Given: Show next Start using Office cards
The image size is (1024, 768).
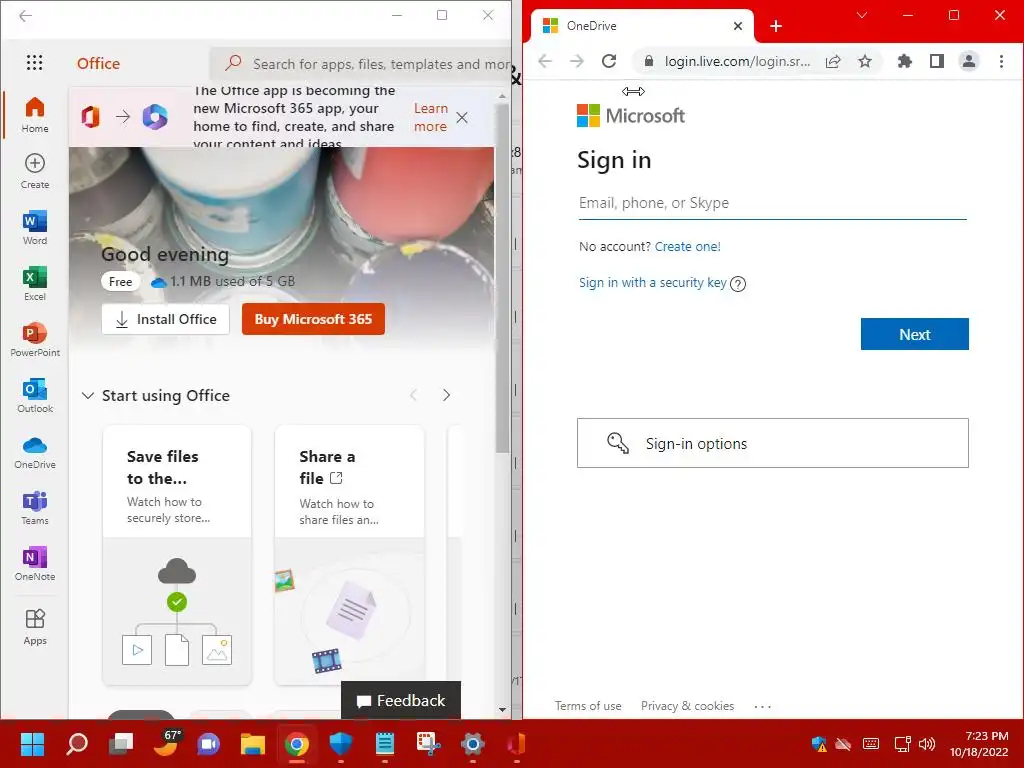Looking at the screenshot, I should [446, 395].
